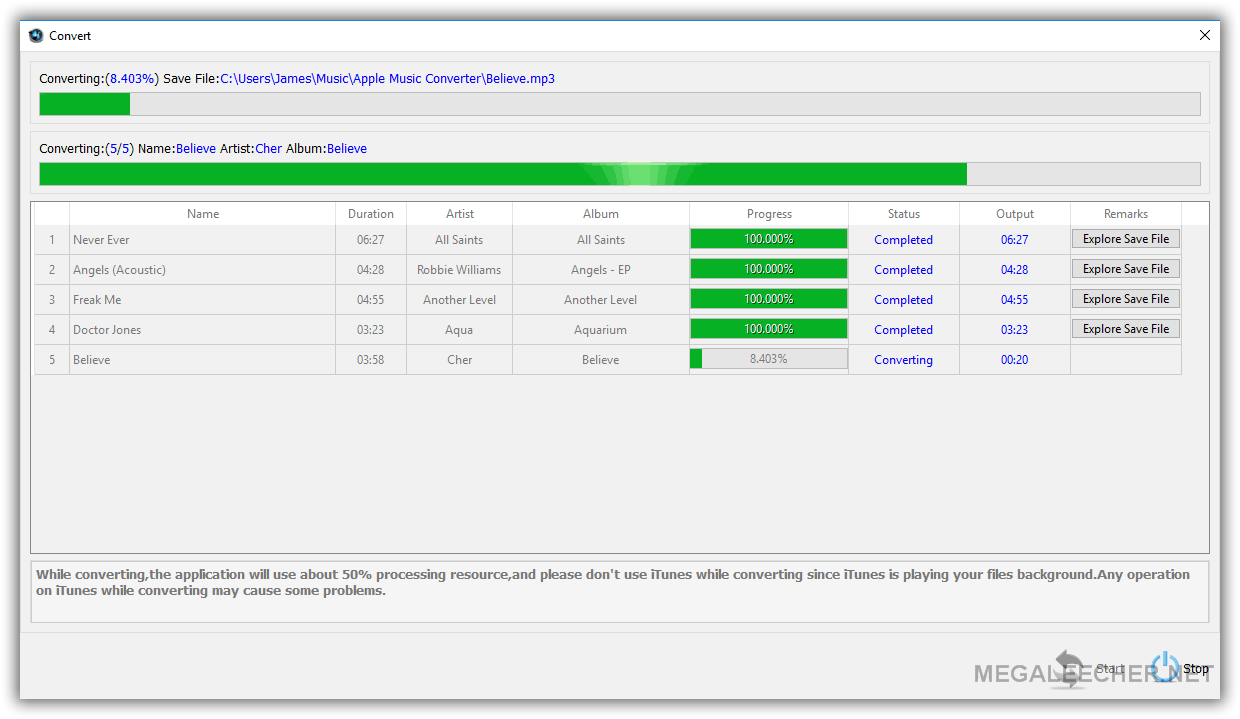This screenshot has height=719, width=1240.
Task: Click the 03:58 duration cell
Action: point(371,360)
